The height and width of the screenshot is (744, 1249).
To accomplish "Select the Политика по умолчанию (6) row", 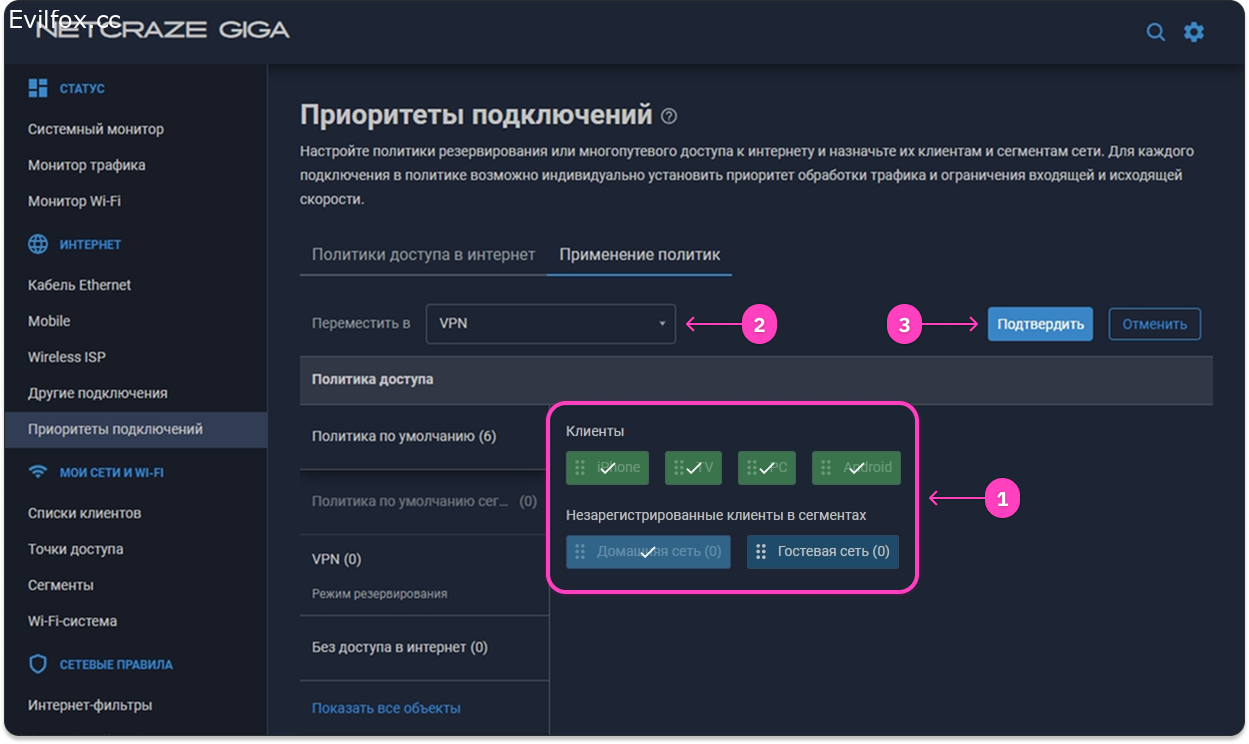I will pos(404,436).
